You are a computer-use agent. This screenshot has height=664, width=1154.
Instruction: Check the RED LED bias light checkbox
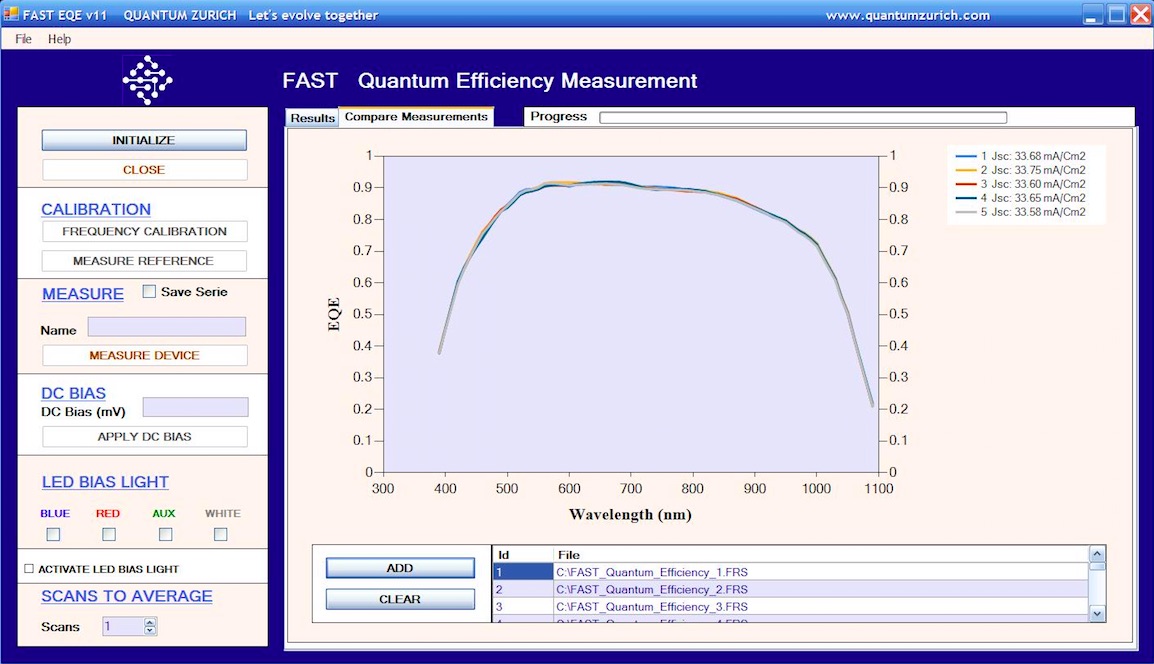tap(108, 534)
